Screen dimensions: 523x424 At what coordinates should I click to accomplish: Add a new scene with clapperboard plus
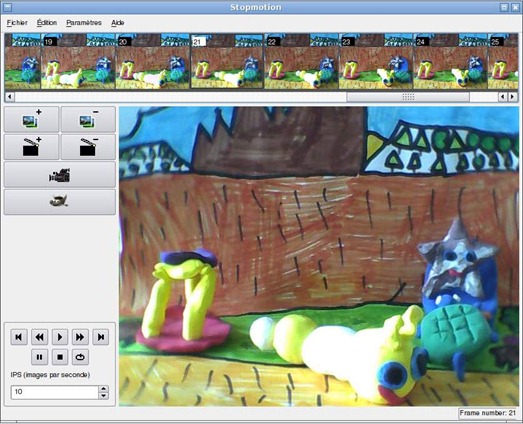[x=31, y=147]
